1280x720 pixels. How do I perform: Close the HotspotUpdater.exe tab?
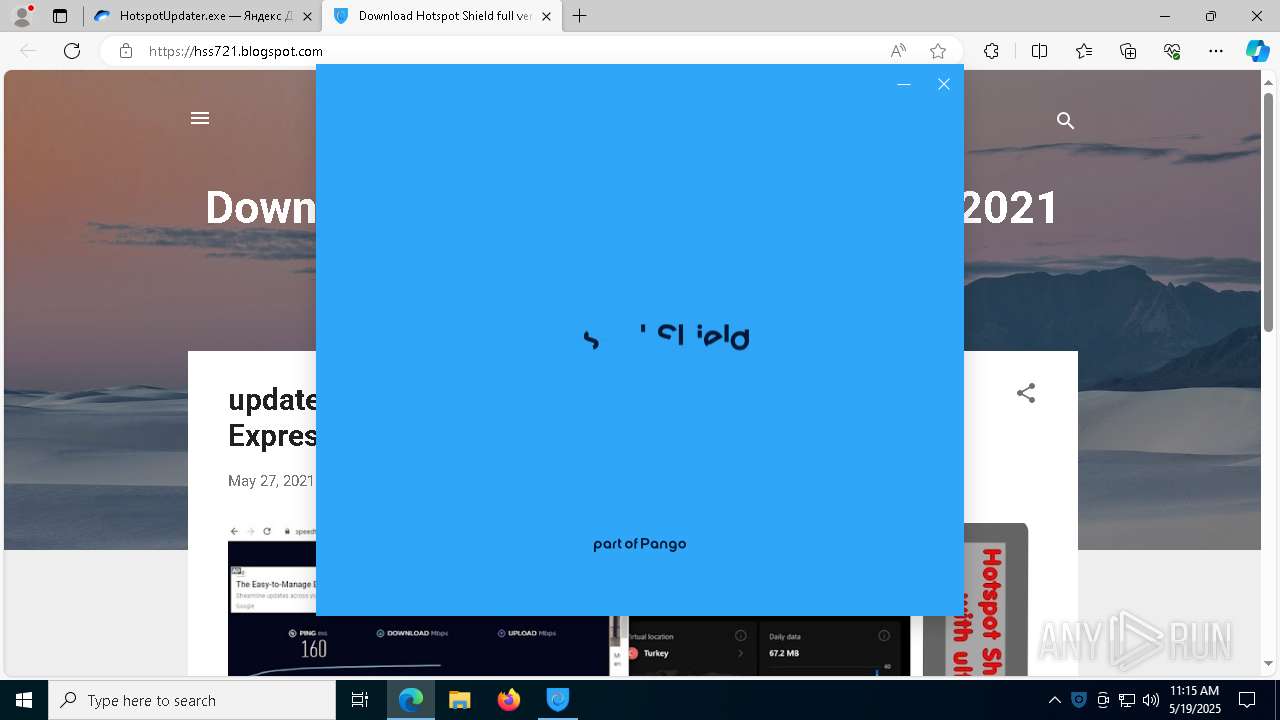307,16
